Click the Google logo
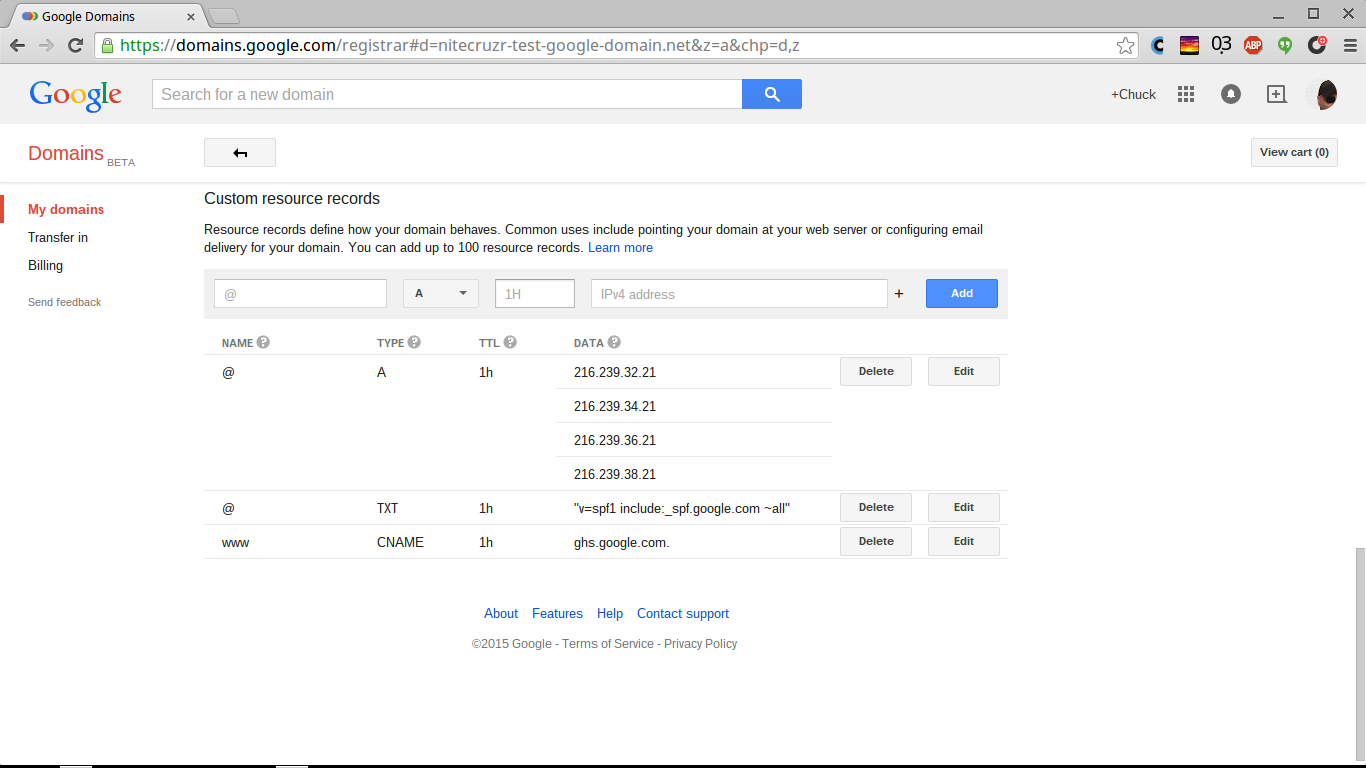1366x768 pixels. (x=76, y=95)
